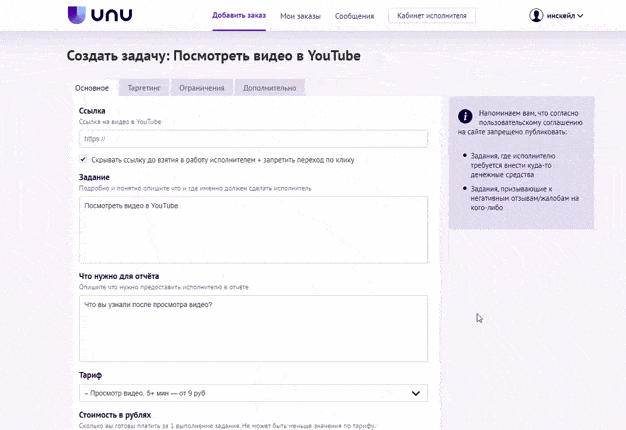The height and width of the screenshot is (430, 626).
Task: Click the Что нужно для отчёта text area
Action: 253,329
